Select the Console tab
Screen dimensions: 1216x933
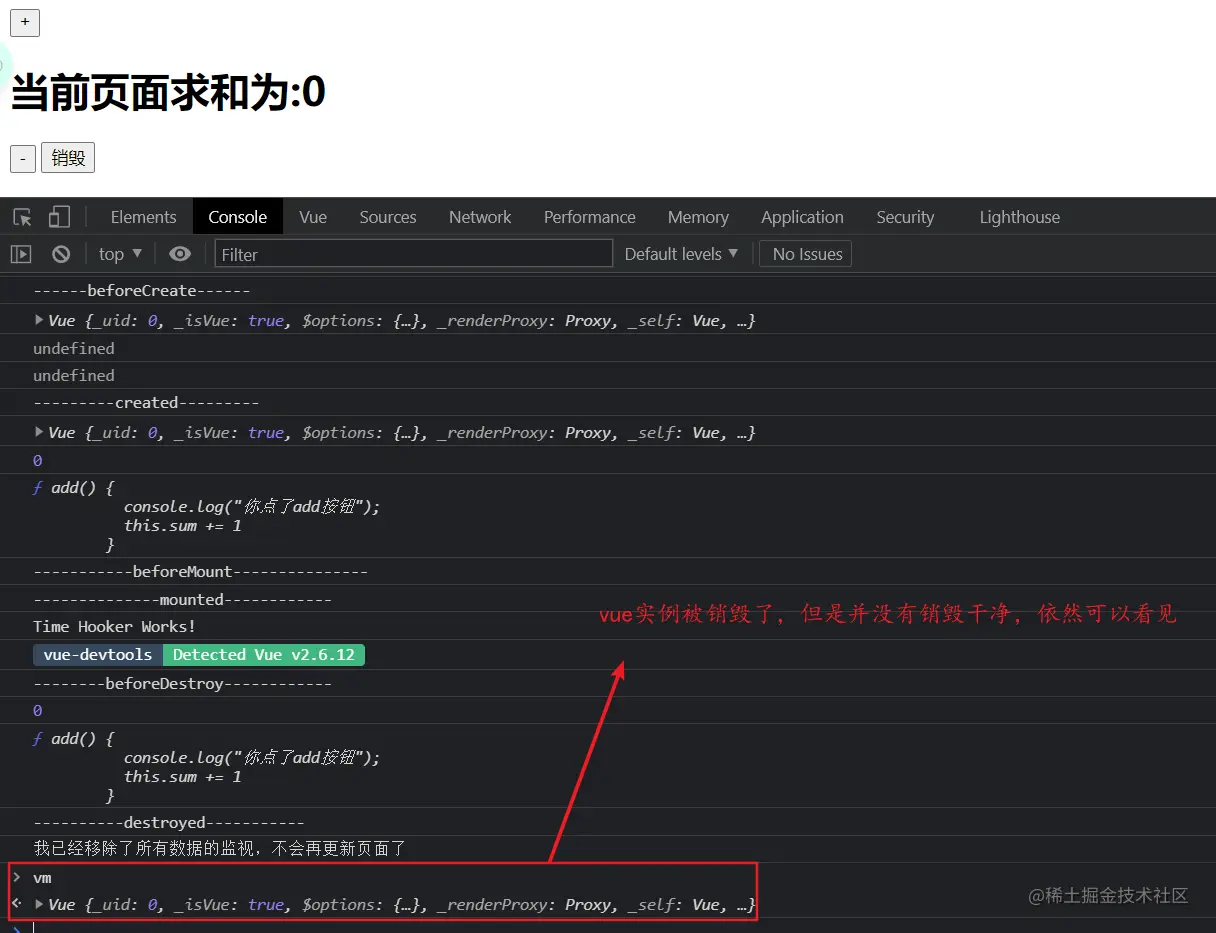[x=238, y=217]
